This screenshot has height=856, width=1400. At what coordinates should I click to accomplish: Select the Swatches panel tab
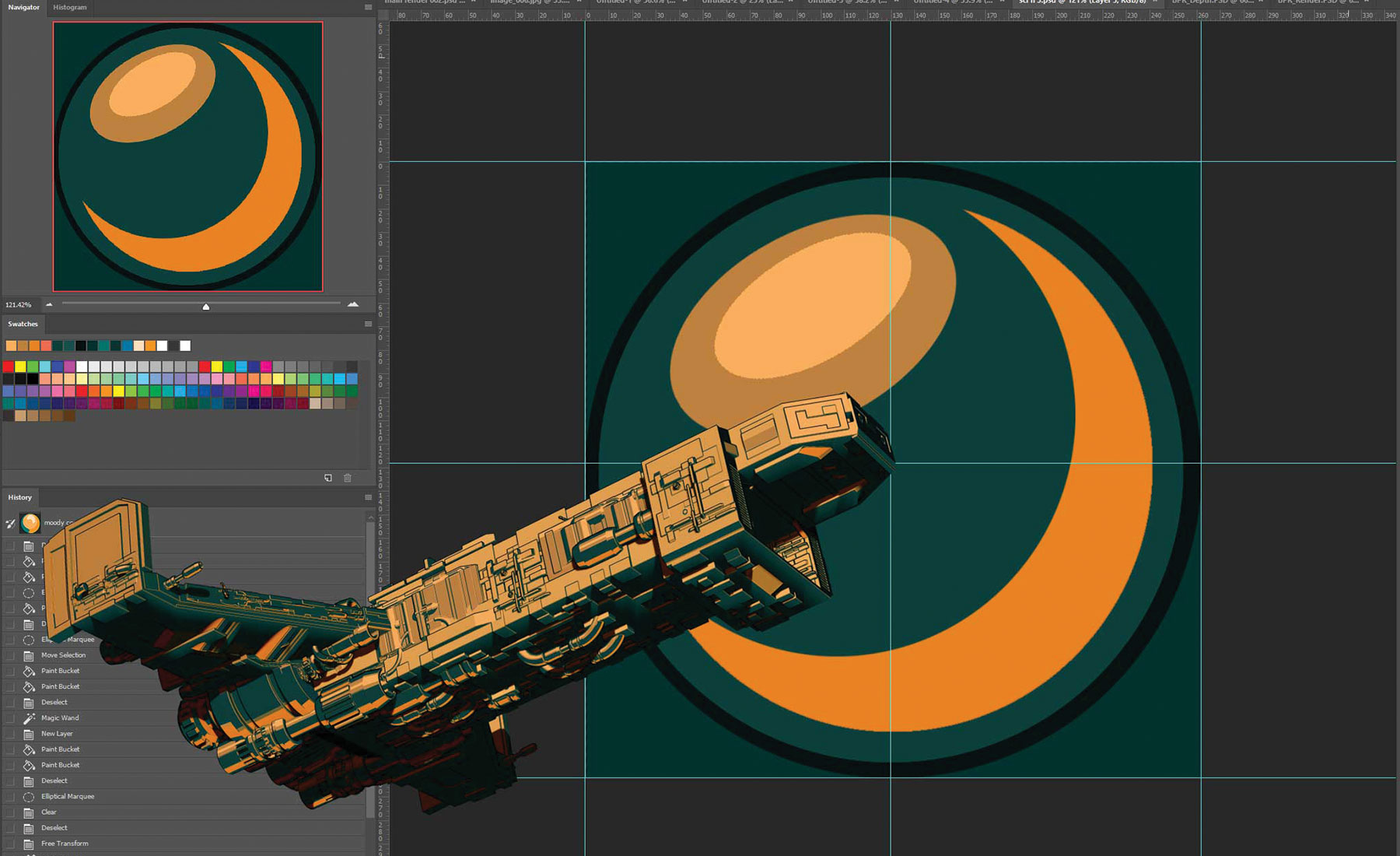(23, 324)
